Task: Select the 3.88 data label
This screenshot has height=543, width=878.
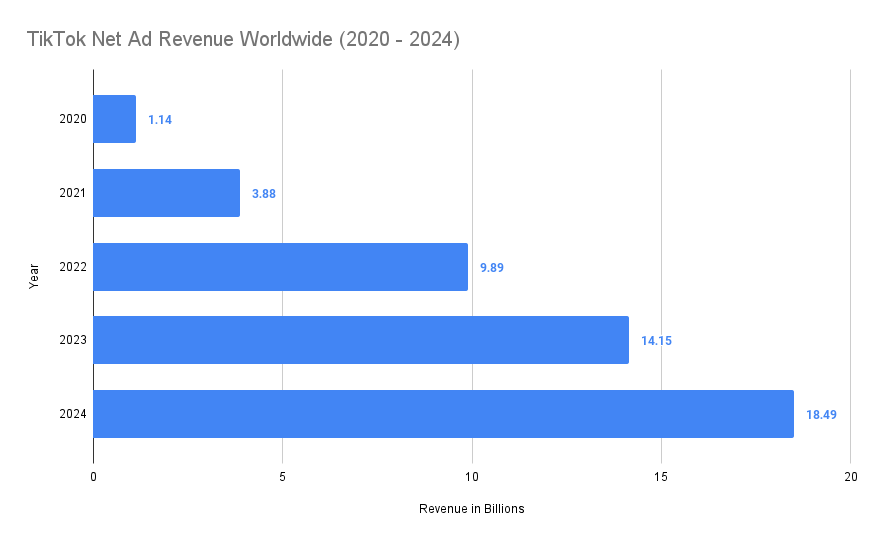Action: pyautogui.click(x=263, y=193)
